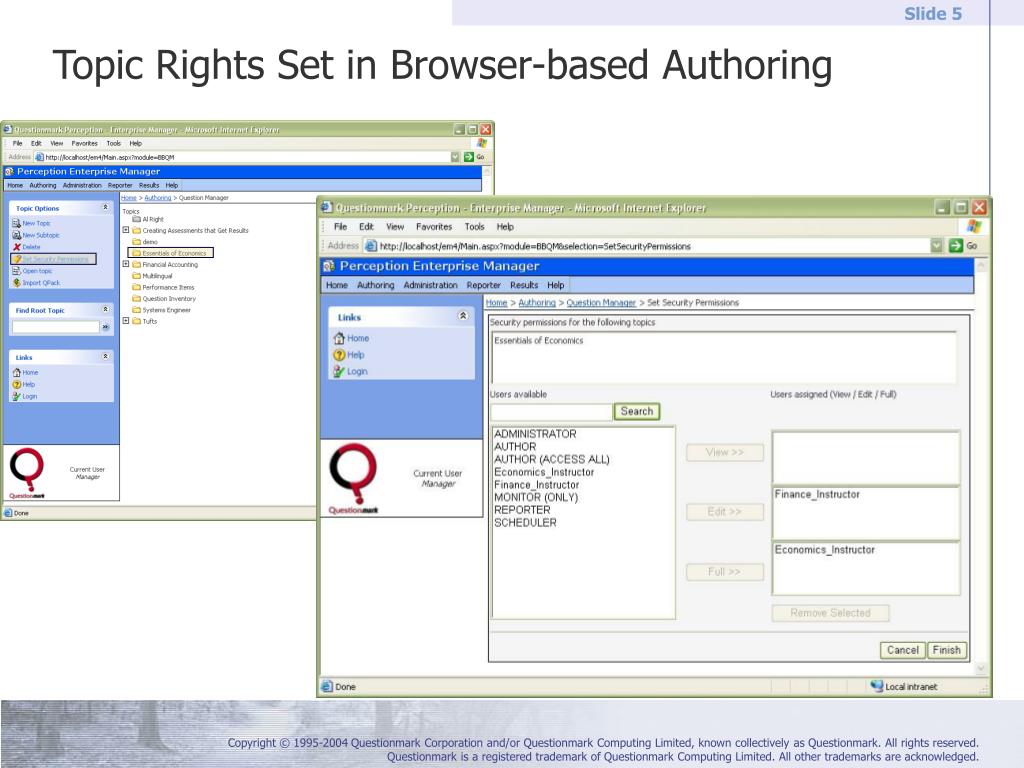The height and width of the screenshot is (768, 1024).
Task: Click the Done status icon in front window
Action: (x=327, y=686)
